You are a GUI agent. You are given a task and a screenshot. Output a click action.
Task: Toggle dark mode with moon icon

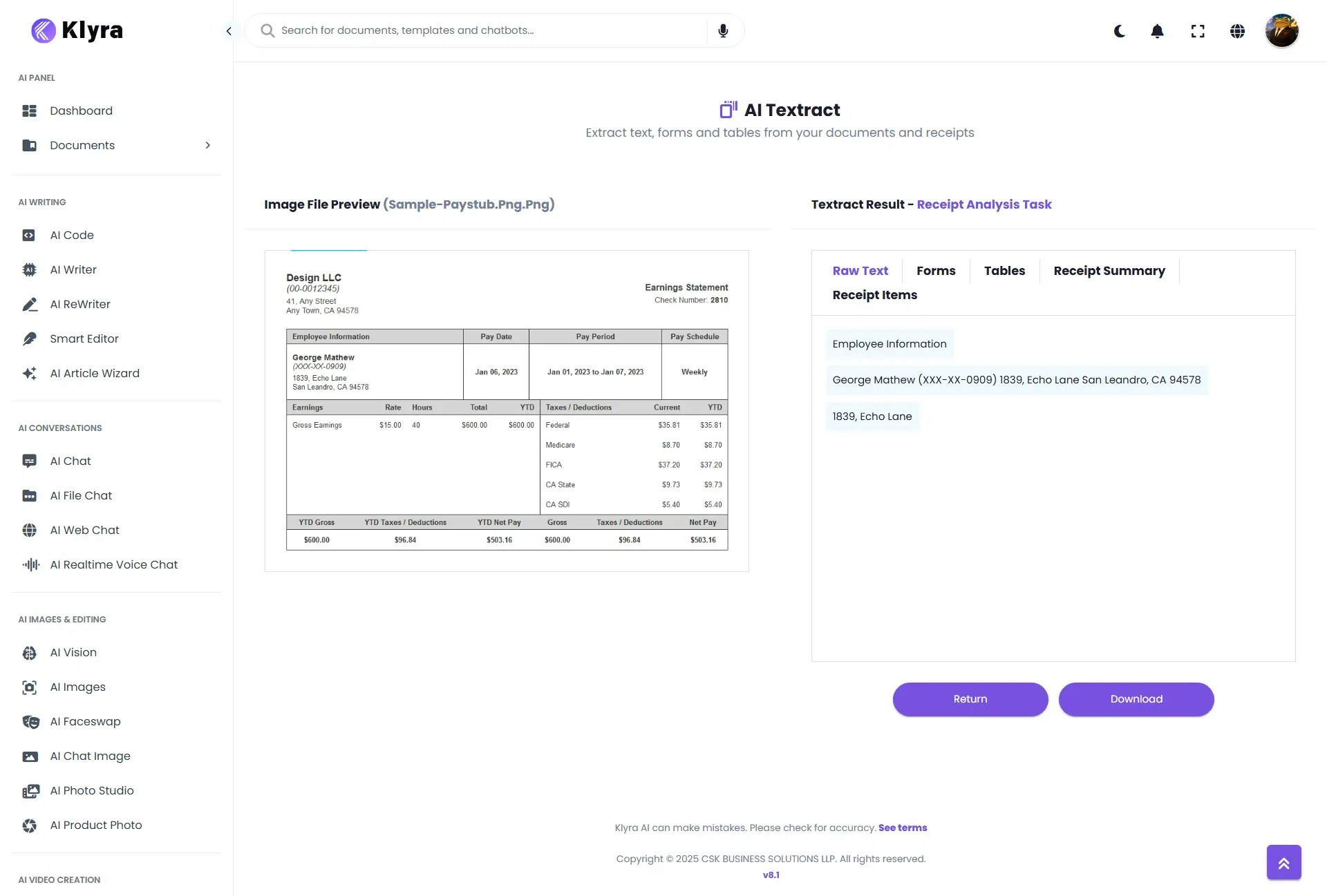(1119, 31)
